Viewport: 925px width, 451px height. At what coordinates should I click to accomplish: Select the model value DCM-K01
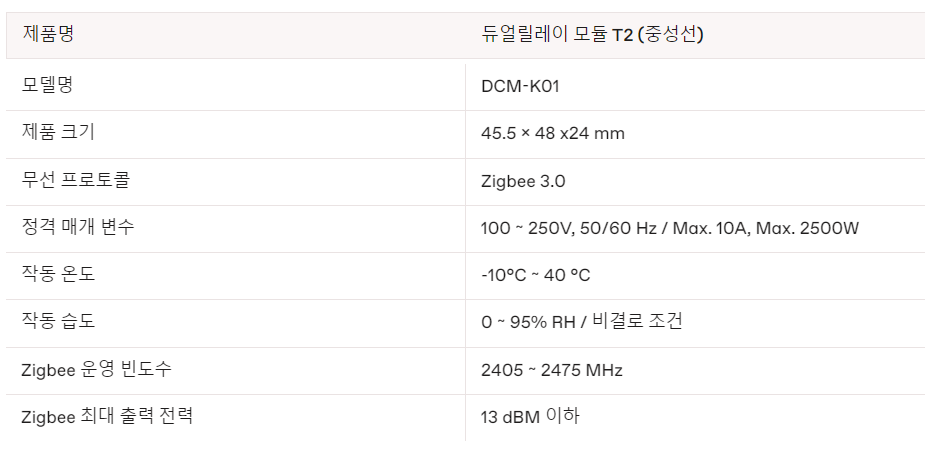[x=520, y=87]
